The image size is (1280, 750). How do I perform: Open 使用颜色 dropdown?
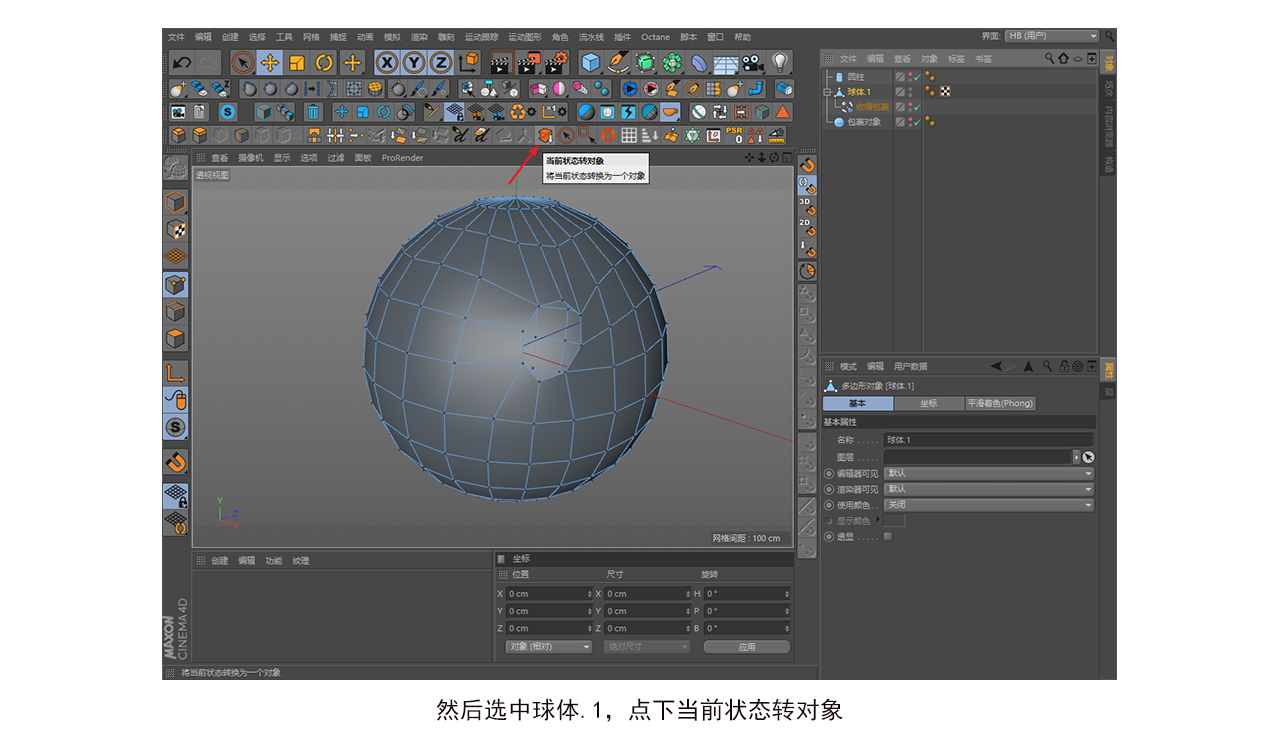click(989, 505)
